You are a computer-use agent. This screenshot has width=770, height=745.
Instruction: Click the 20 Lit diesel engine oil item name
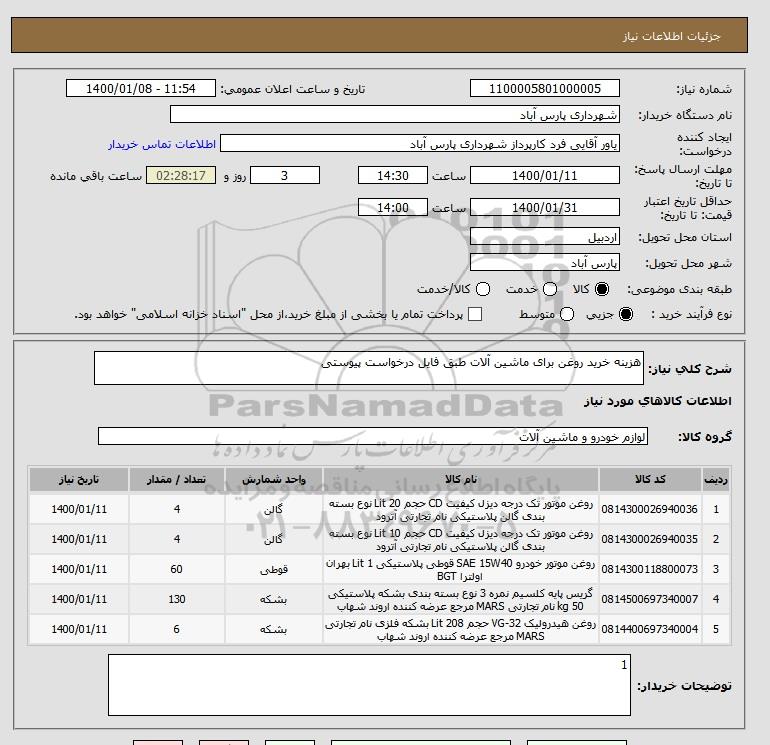coord(461,510)
